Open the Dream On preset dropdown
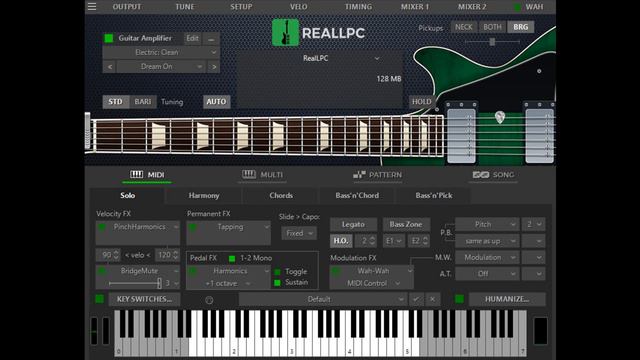This screenshot has height=360, width=640. (161, 67)
